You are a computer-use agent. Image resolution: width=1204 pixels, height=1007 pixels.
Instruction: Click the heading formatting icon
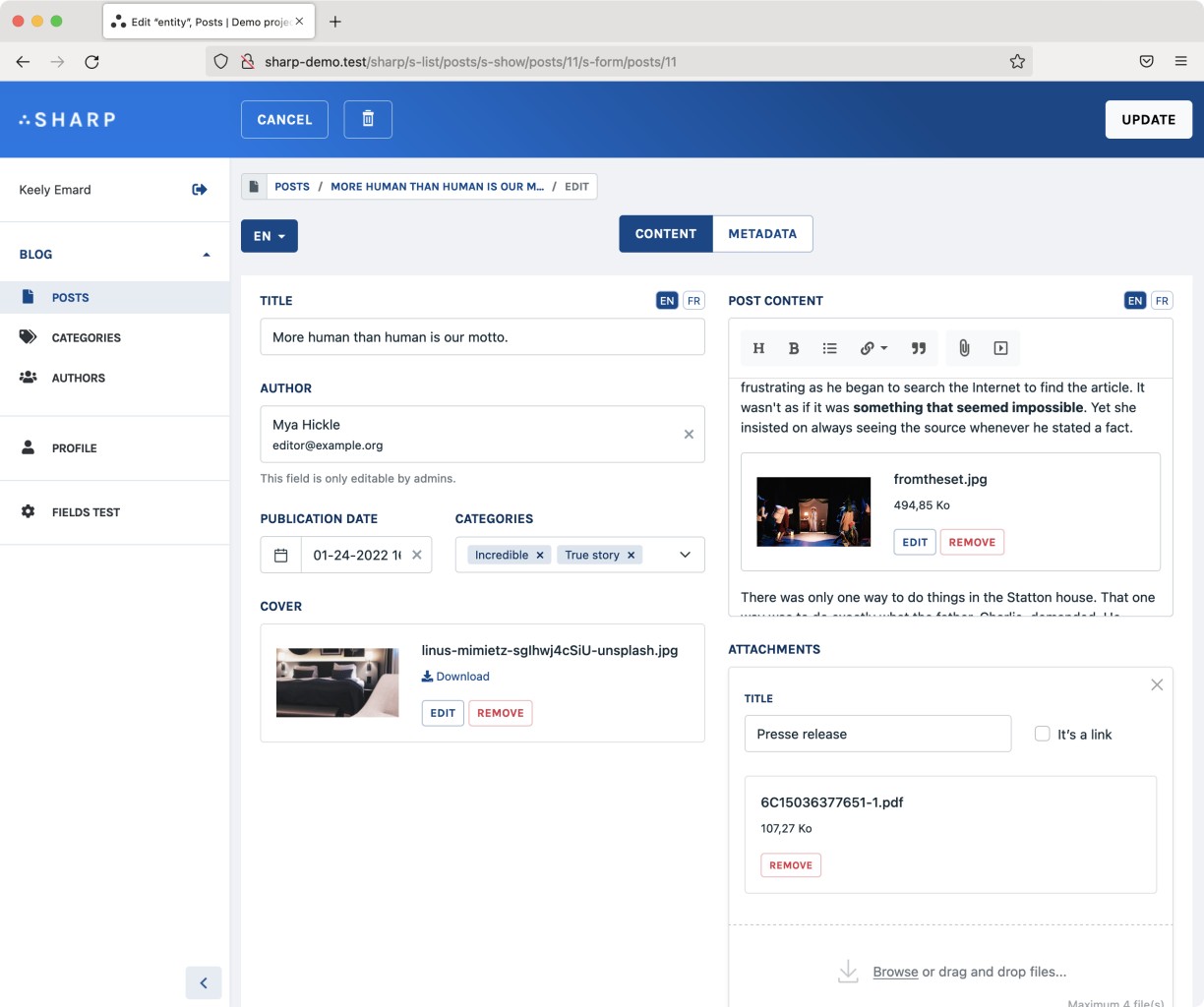pos(758,348)
